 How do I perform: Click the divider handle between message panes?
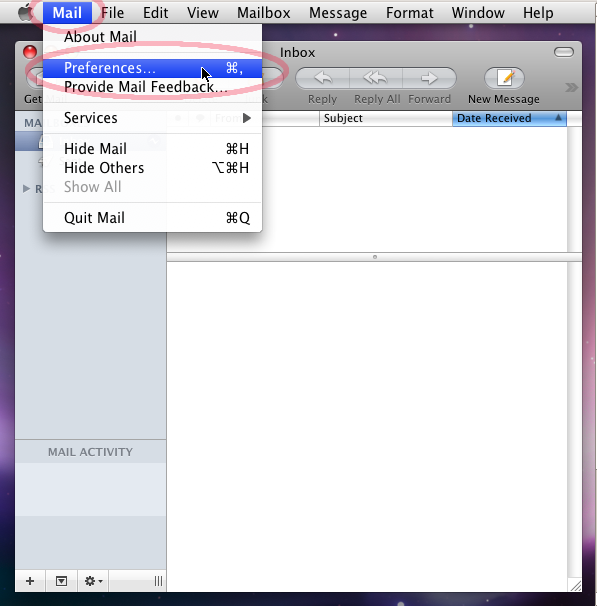pos(374,257)
